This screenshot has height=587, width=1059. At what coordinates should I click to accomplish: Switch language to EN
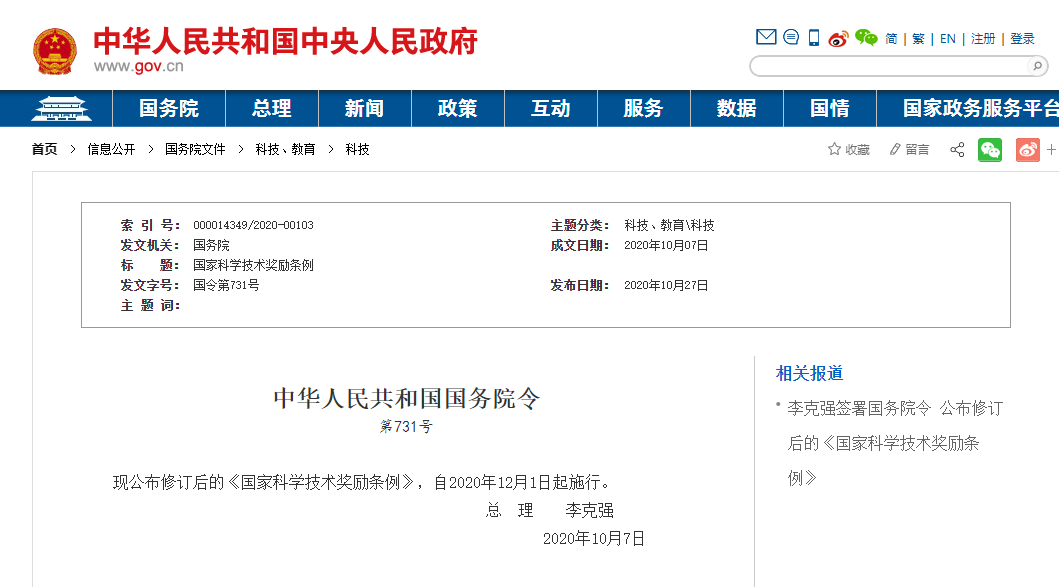[948, 39]
